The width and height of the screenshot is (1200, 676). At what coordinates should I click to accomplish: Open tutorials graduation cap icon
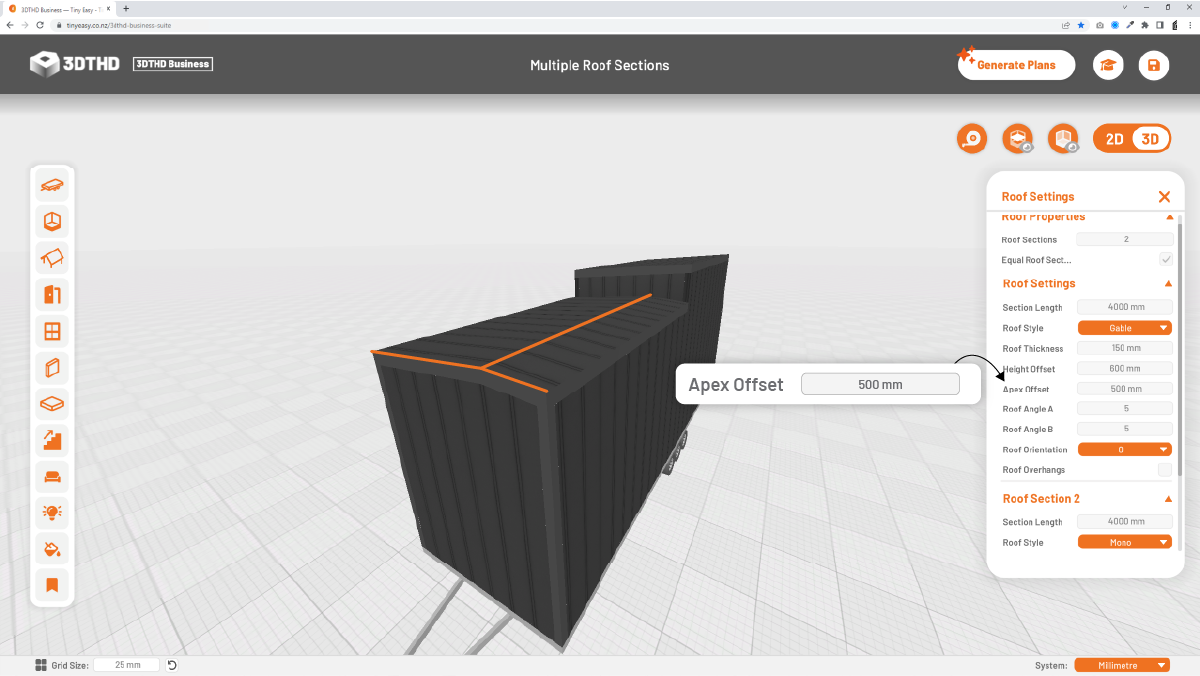[x=1108, y=65]
